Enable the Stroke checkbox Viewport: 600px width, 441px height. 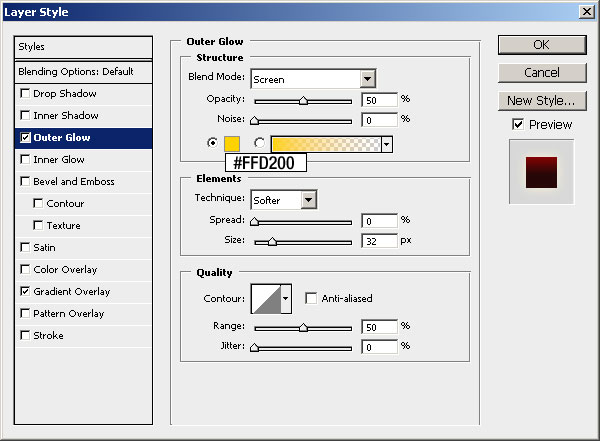(25, 335)
